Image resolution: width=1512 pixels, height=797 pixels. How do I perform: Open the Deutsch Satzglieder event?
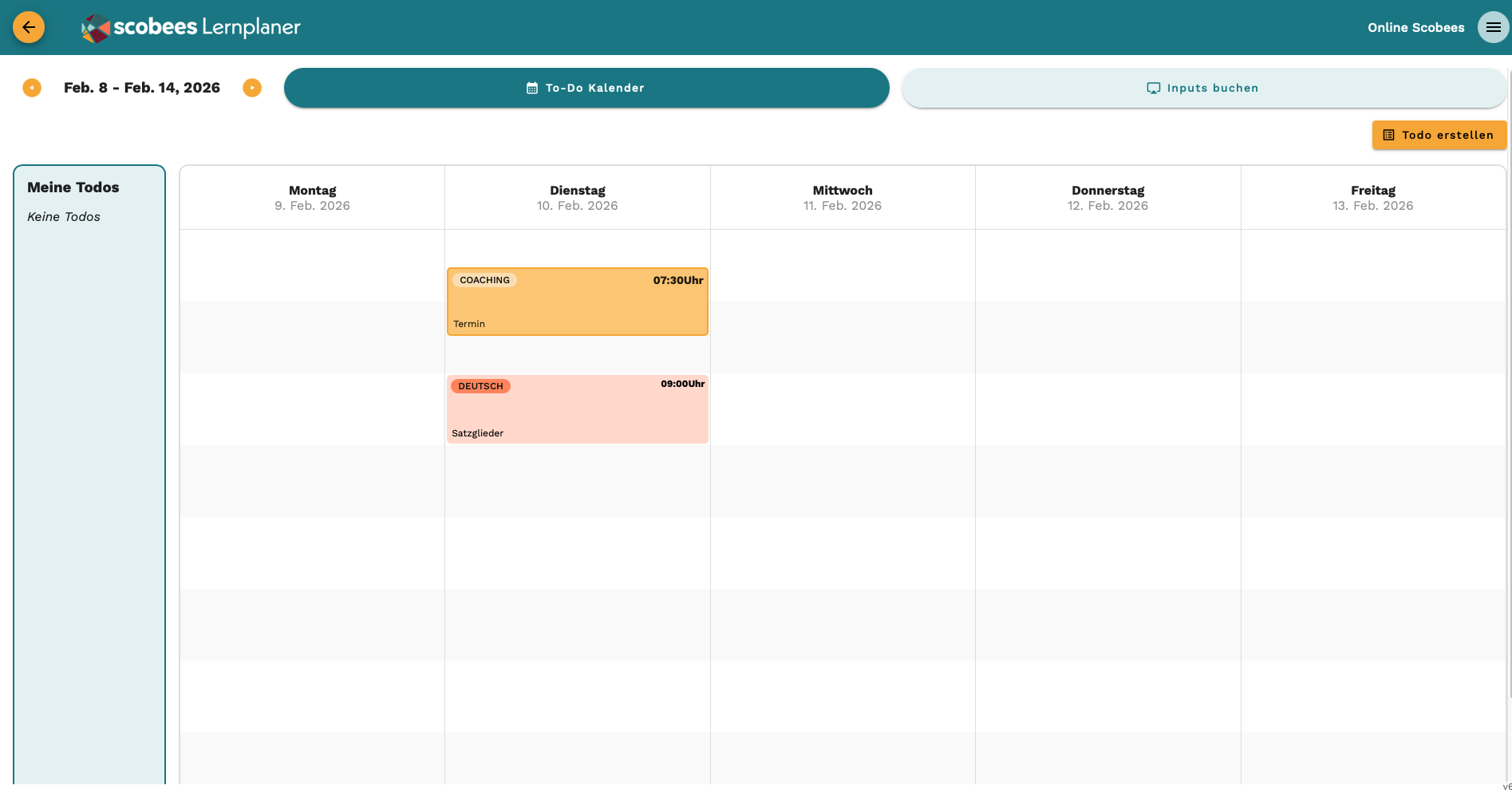577,410
